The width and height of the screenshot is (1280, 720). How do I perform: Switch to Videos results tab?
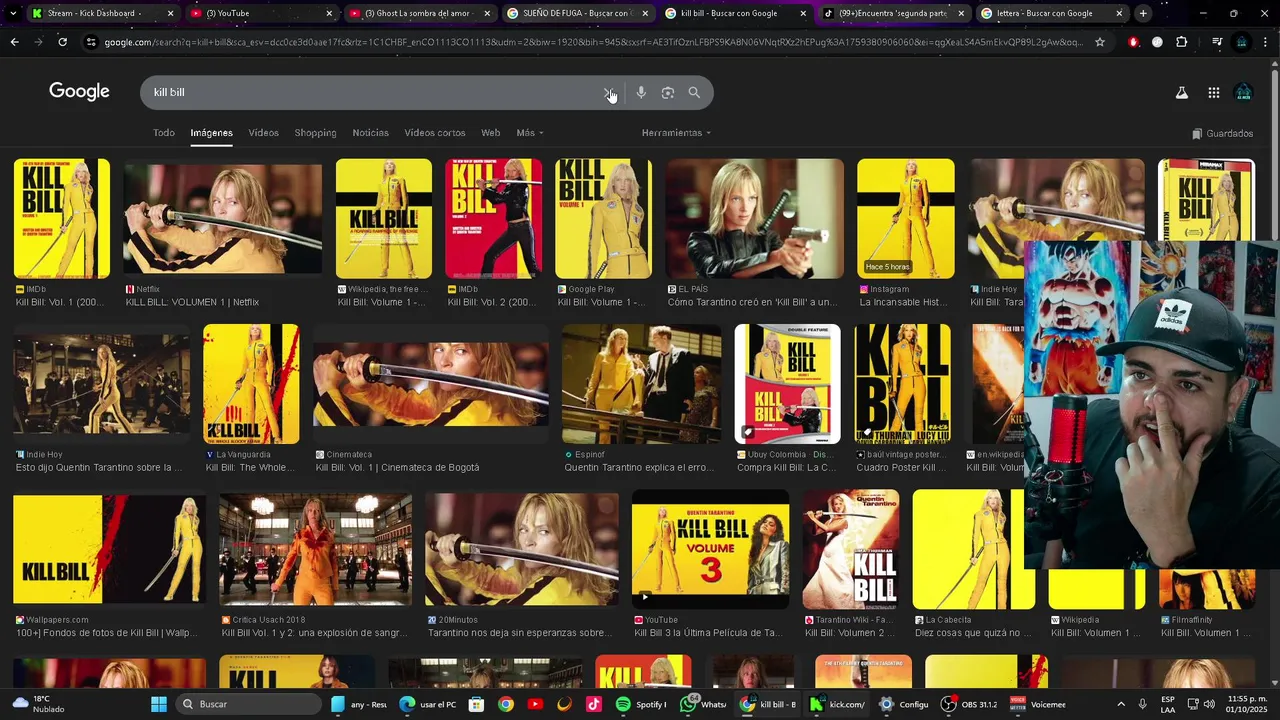pos(264,133)
